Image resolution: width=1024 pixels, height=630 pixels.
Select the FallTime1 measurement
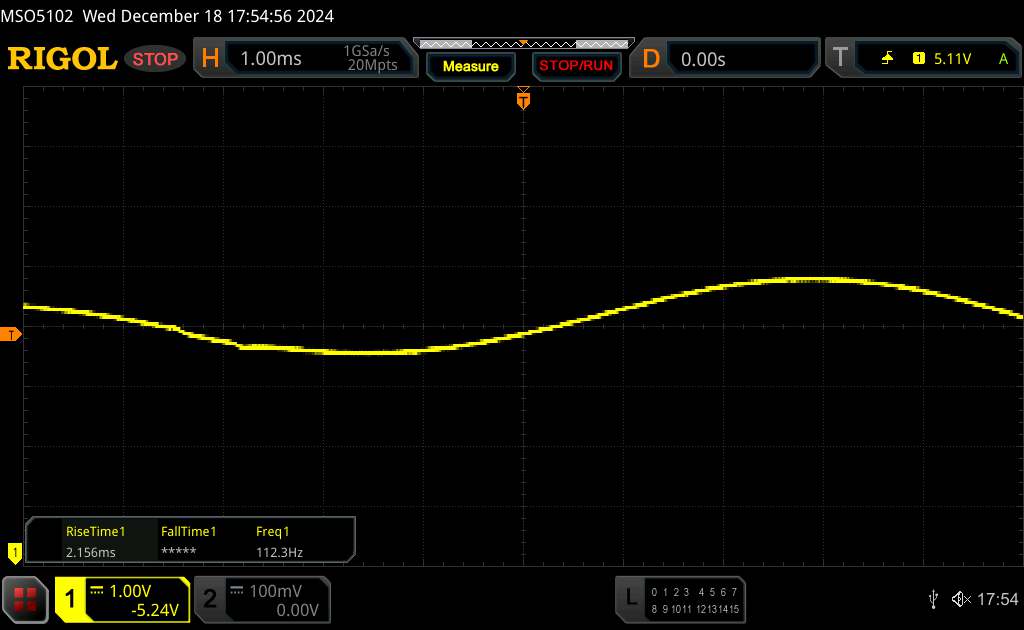188,531
